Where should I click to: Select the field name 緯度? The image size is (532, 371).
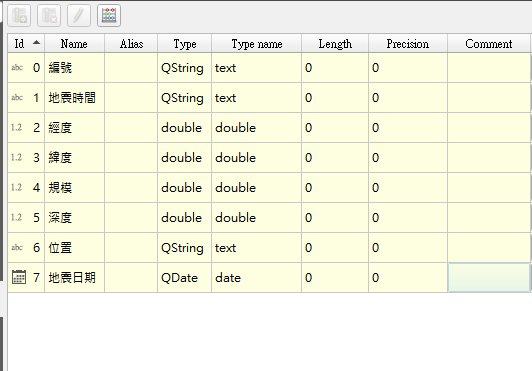pyautogui.click(x=60, y=157)
